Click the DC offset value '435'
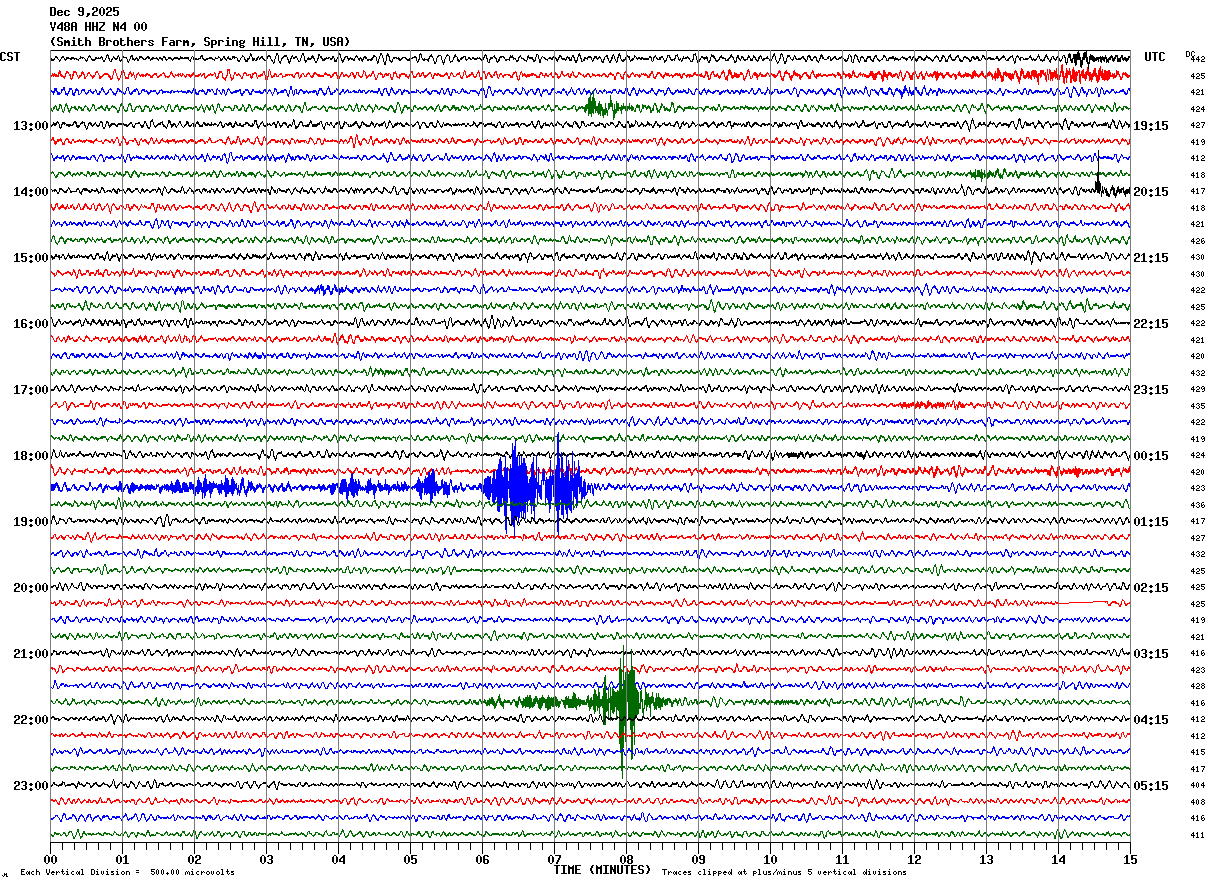This screenshot has width=1210, height=886. 1197,406
